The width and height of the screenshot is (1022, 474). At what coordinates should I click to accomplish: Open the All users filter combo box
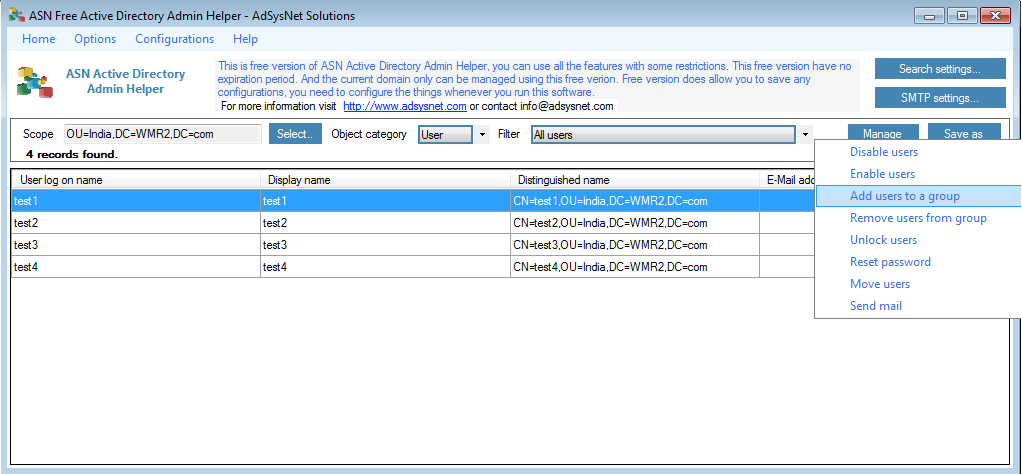pos(664,135)
